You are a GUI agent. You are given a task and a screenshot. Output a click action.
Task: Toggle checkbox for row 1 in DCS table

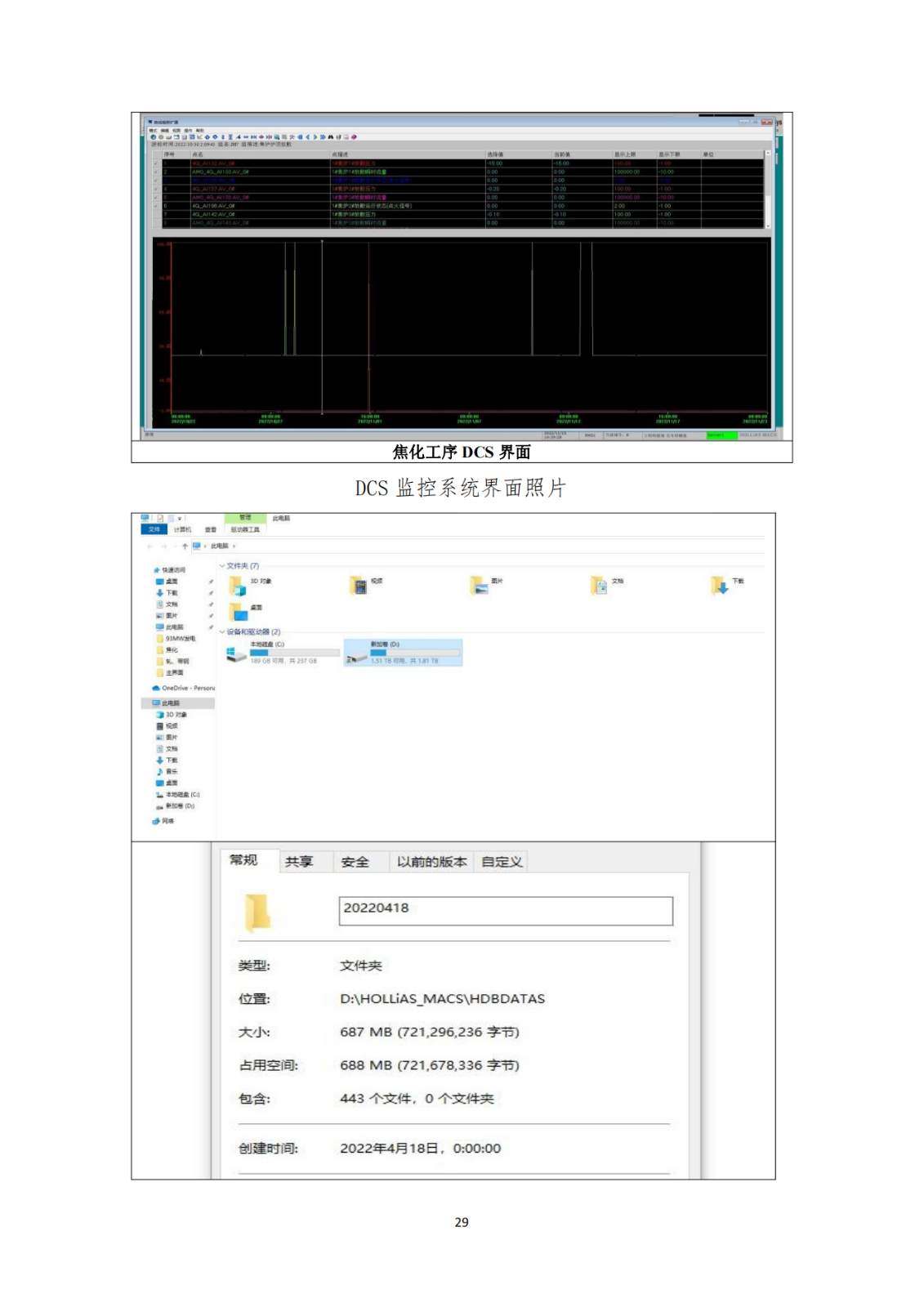(156, 163)
